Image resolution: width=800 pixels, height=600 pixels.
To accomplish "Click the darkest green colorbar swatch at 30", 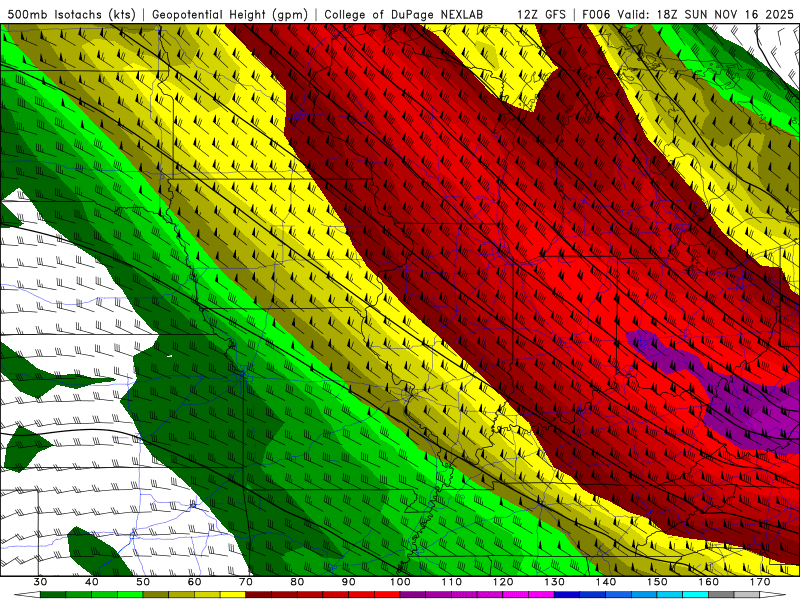I will [53, 595].
